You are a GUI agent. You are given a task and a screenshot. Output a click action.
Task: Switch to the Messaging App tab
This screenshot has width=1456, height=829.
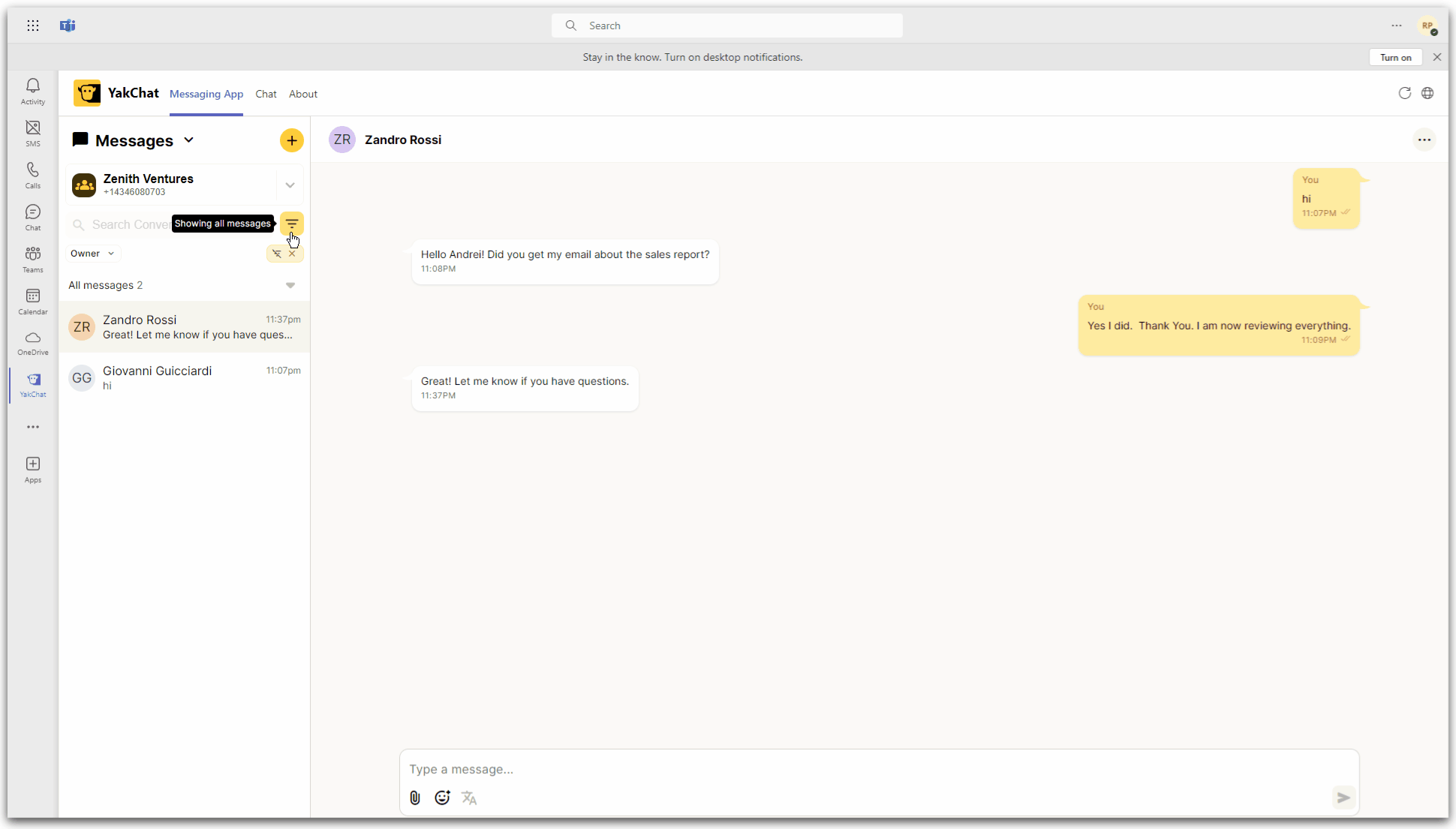coord(206,94)
